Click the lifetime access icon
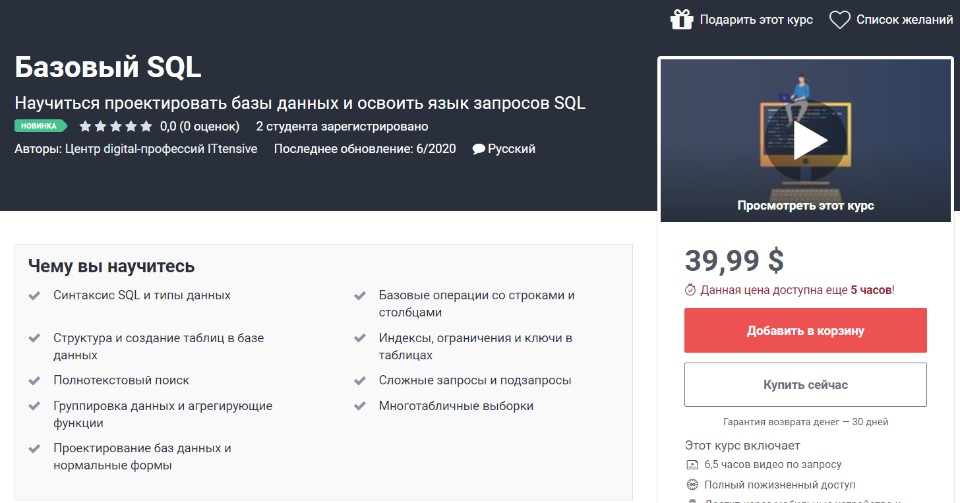Screen dimensions: 960x503 (x=691, y=484)
